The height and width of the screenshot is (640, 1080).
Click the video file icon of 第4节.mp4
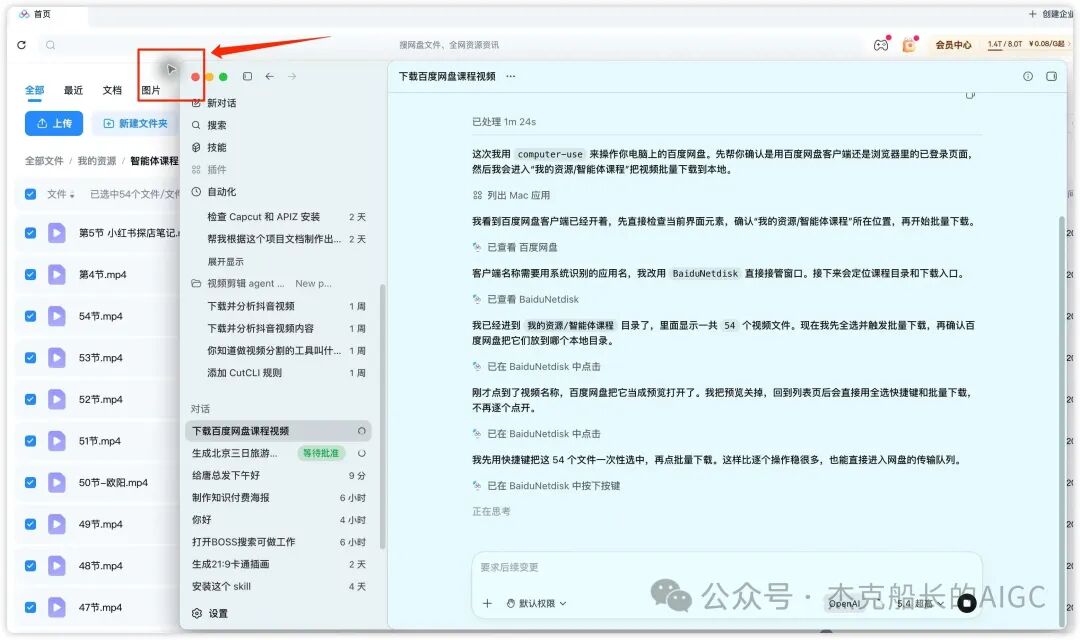pos(56,274)
